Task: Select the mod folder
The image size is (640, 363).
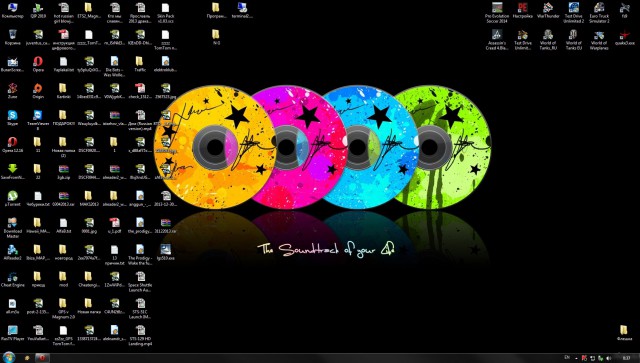Action: 63,280
